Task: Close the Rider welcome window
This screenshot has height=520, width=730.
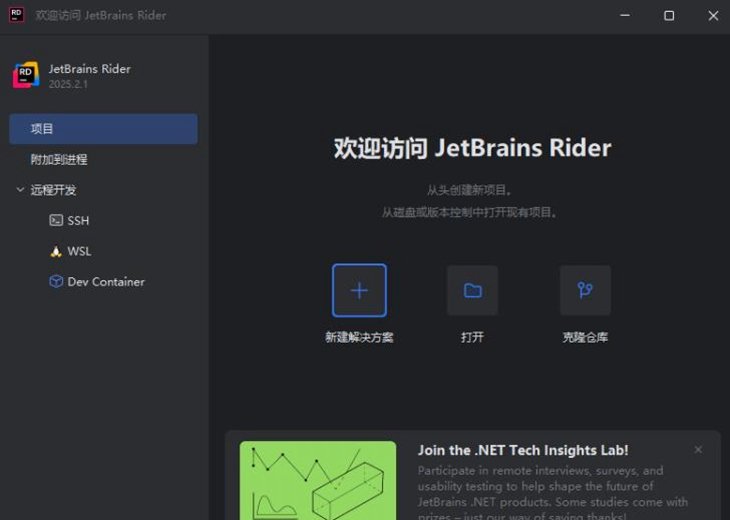Action: pos(713,15)
